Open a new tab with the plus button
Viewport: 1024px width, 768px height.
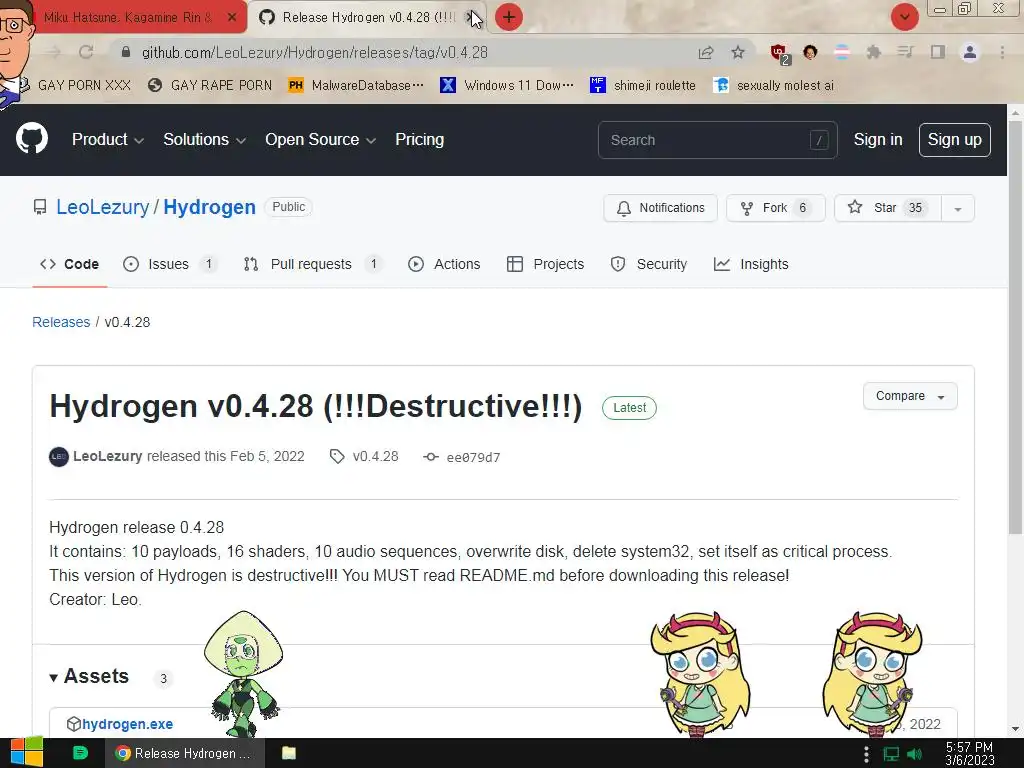coord(509,17)
